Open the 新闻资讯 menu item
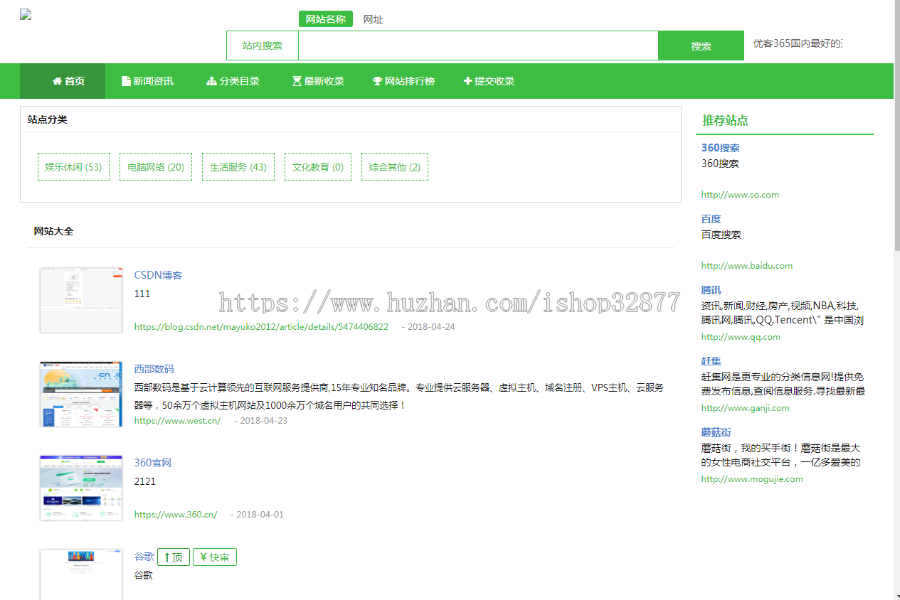The width and height of the screenshot is (900, 600). [x=148, y=81]
